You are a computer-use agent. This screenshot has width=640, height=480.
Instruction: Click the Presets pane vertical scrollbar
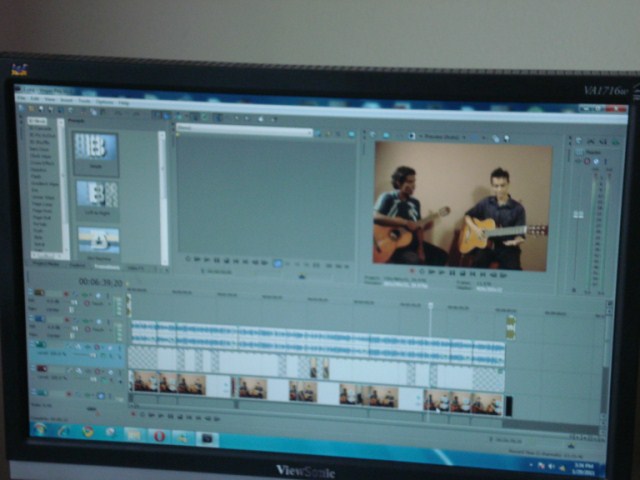163,198
